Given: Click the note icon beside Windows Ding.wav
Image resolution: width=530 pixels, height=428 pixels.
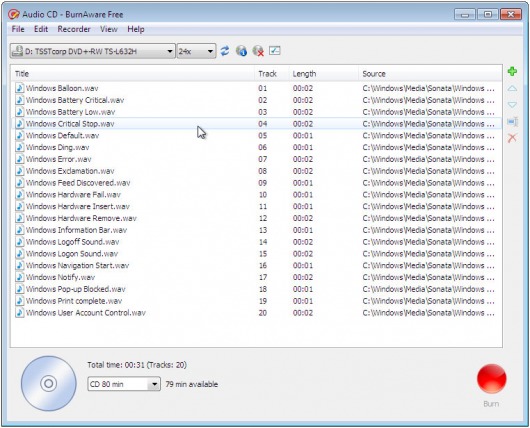Looking at the screenshot, I should [20, 147].
